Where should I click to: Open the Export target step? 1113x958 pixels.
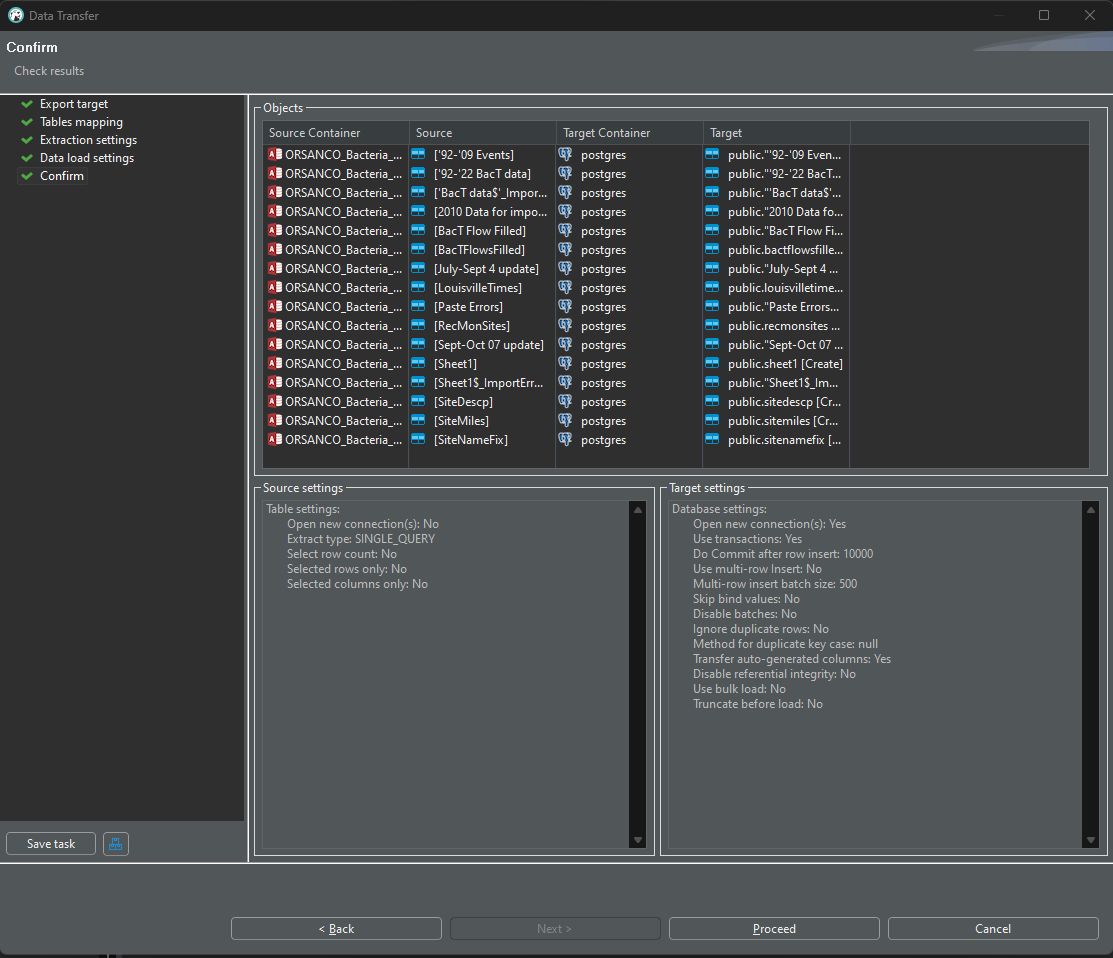tap(74, 104)
